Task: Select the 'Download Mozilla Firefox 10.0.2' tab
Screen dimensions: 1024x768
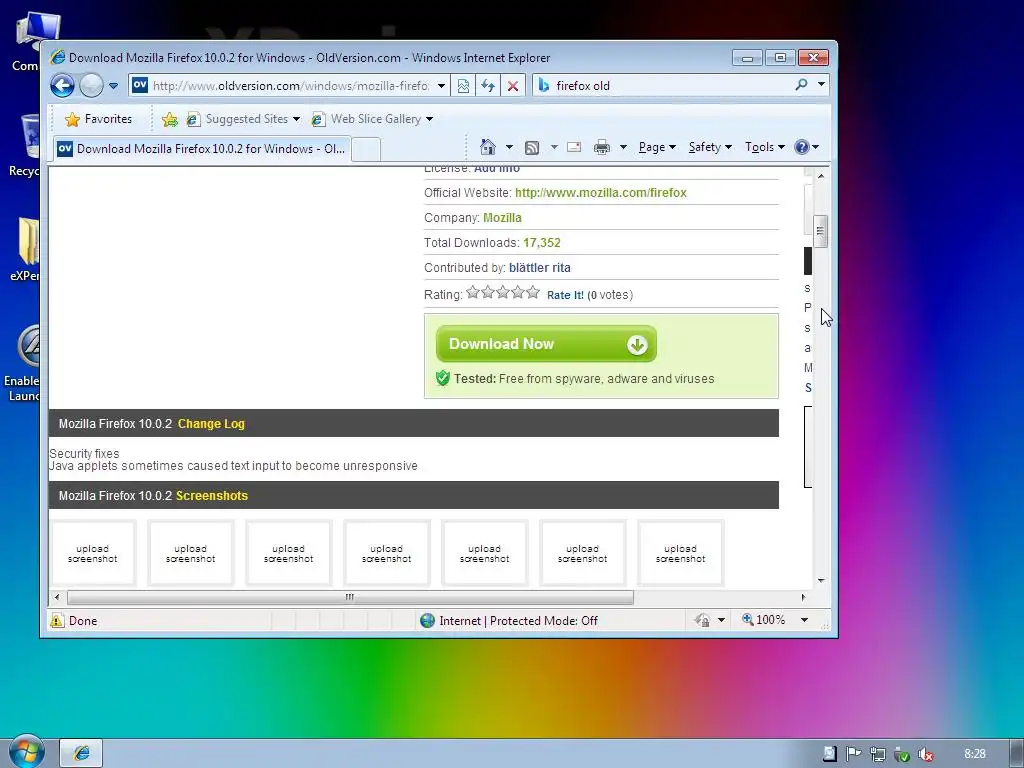Action: 202,149
